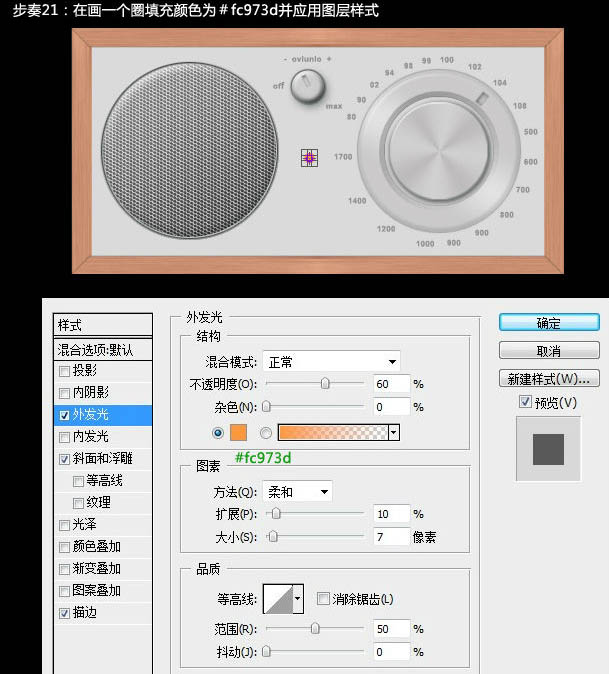Image resolution: width=609 pixels, height=674 pixels.
Task: Enable the 等高线 contour sub-option checkbox
Action: pos(78,481)
